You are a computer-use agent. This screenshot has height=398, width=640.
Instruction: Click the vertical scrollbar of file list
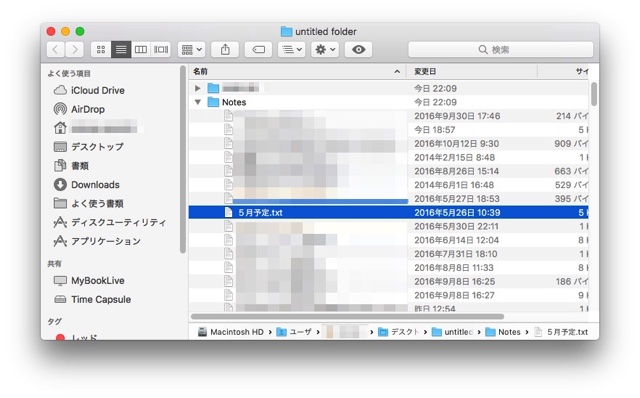coord(594,94)
